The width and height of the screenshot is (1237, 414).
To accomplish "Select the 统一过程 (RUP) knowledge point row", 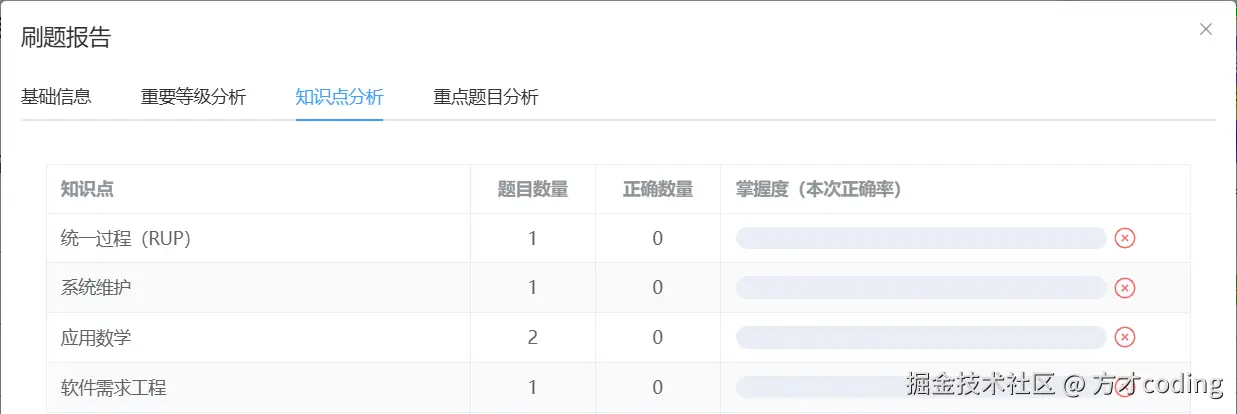I will tap(125, 238).
